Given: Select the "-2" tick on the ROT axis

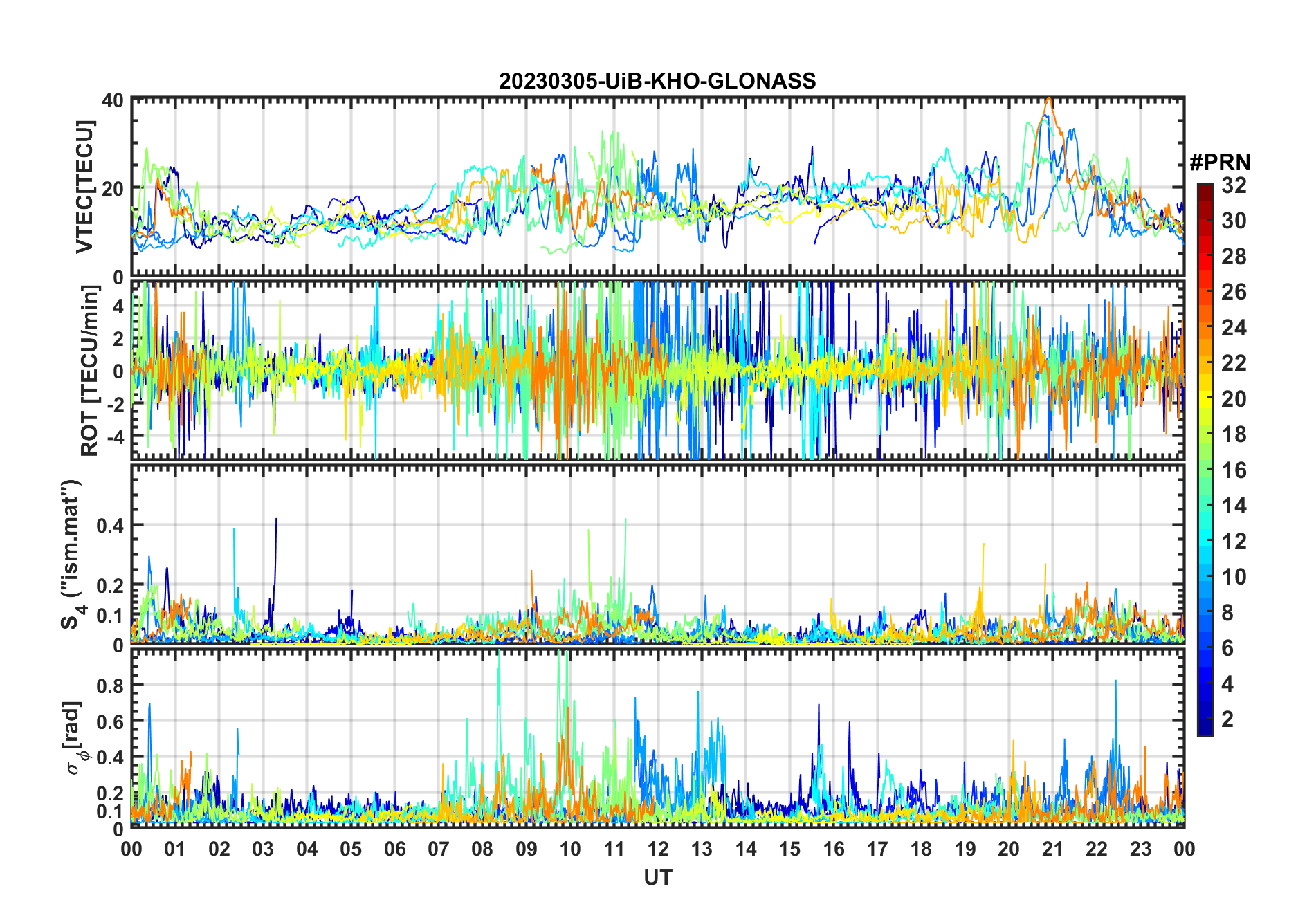Looking at the screenshot, I should pyautogui.click(x=116, y=404).
